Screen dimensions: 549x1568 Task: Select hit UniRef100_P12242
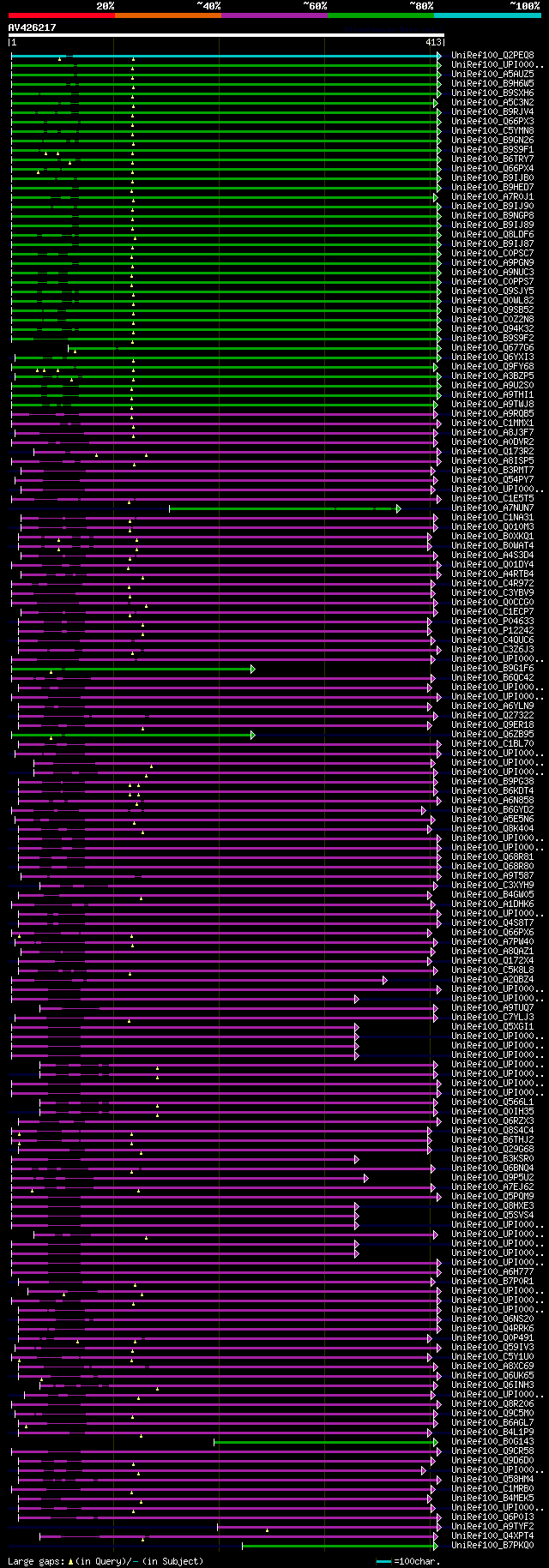492,630
